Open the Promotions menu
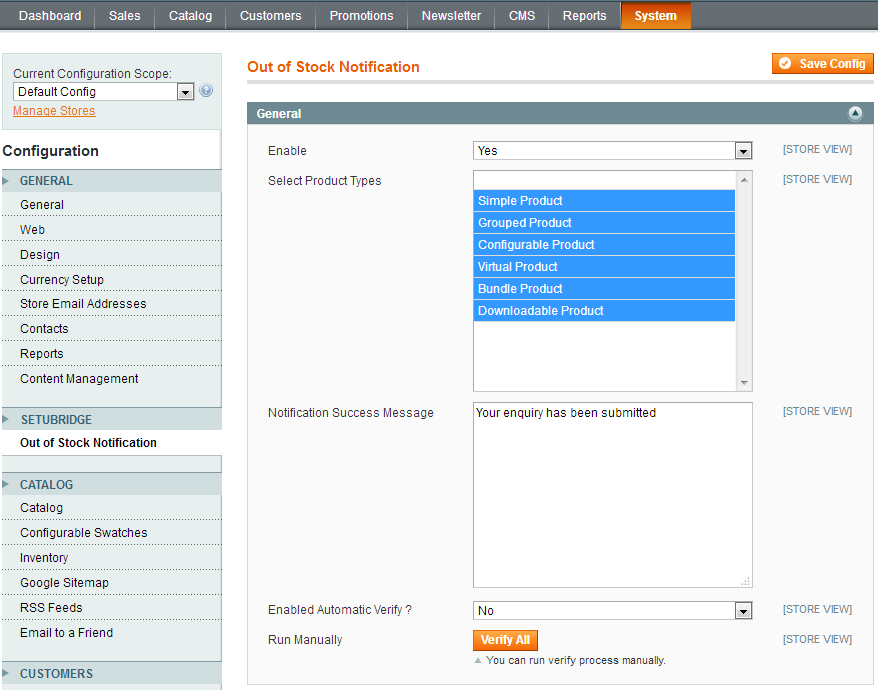 (361, 16)
